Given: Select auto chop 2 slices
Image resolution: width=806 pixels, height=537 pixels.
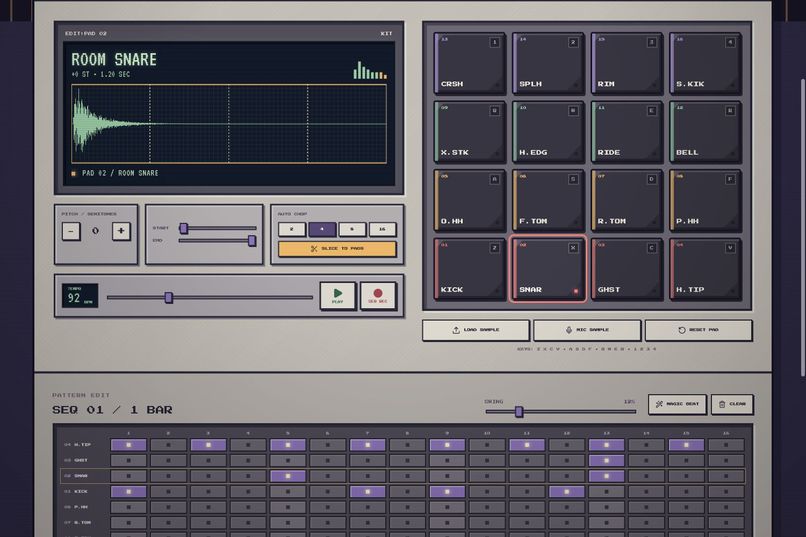Looking at the screenshot, I should [x=291, y=229].
